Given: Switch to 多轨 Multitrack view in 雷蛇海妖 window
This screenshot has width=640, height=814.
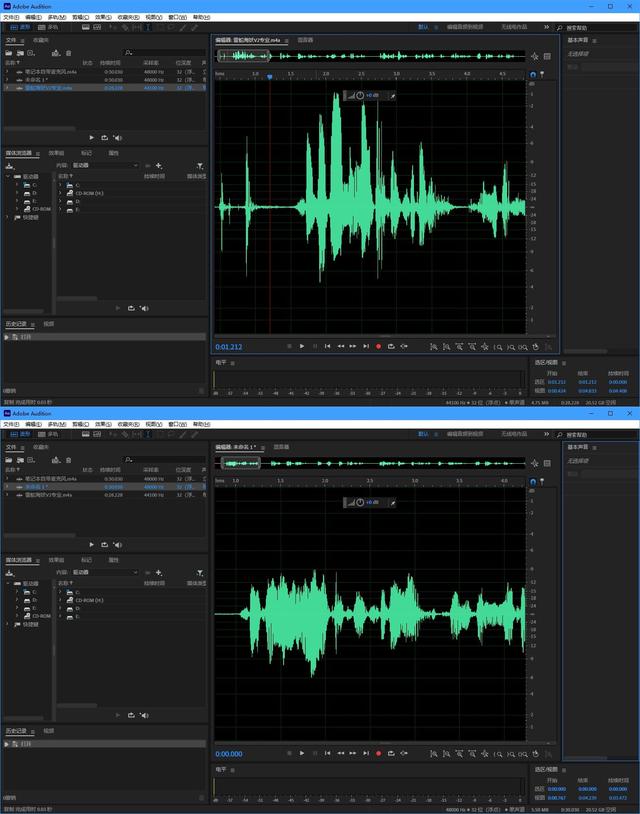Looking at the screenshot, I should point(48,27).
